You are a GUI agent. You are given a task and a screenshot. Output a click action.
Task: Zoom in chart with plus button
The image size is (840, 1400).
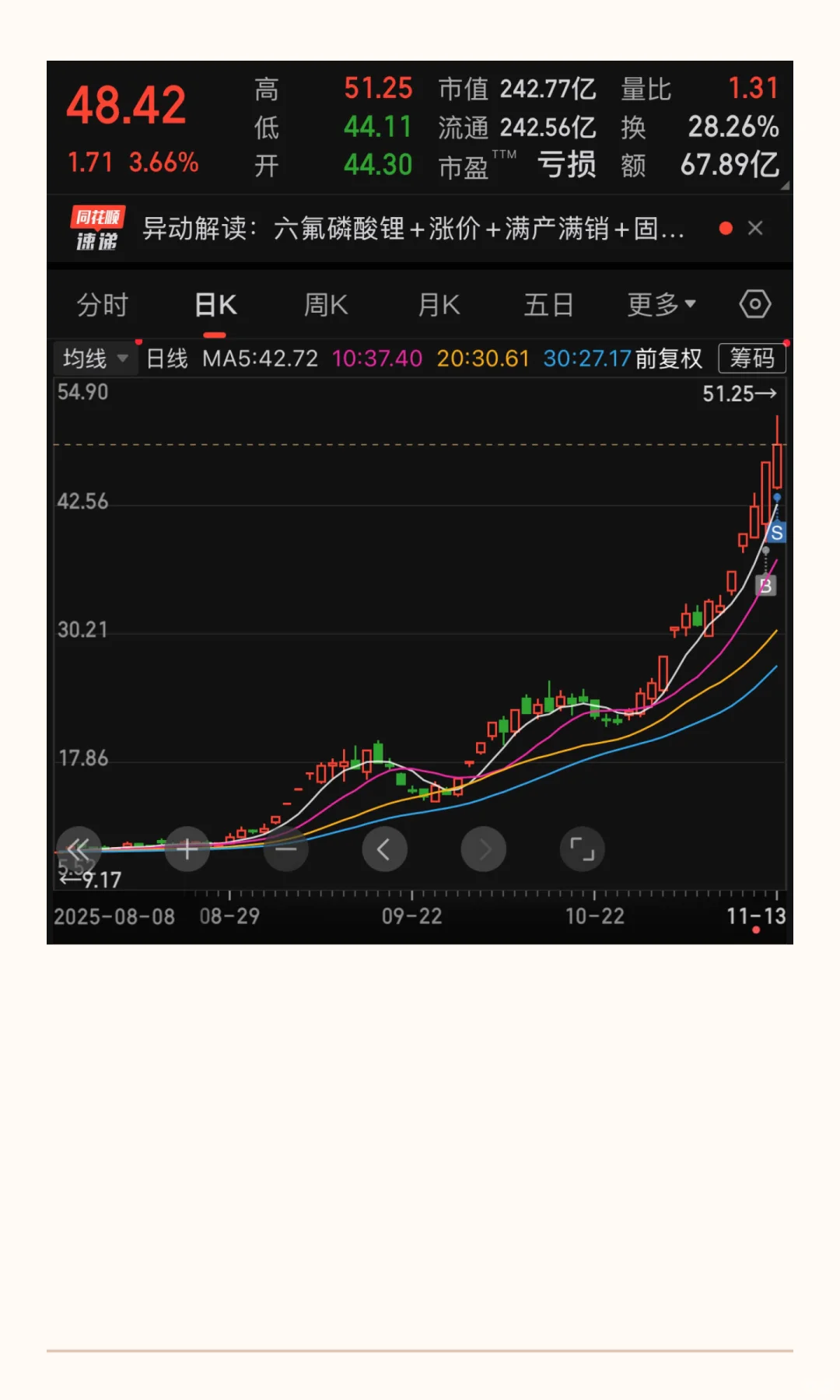coord(187,849)
